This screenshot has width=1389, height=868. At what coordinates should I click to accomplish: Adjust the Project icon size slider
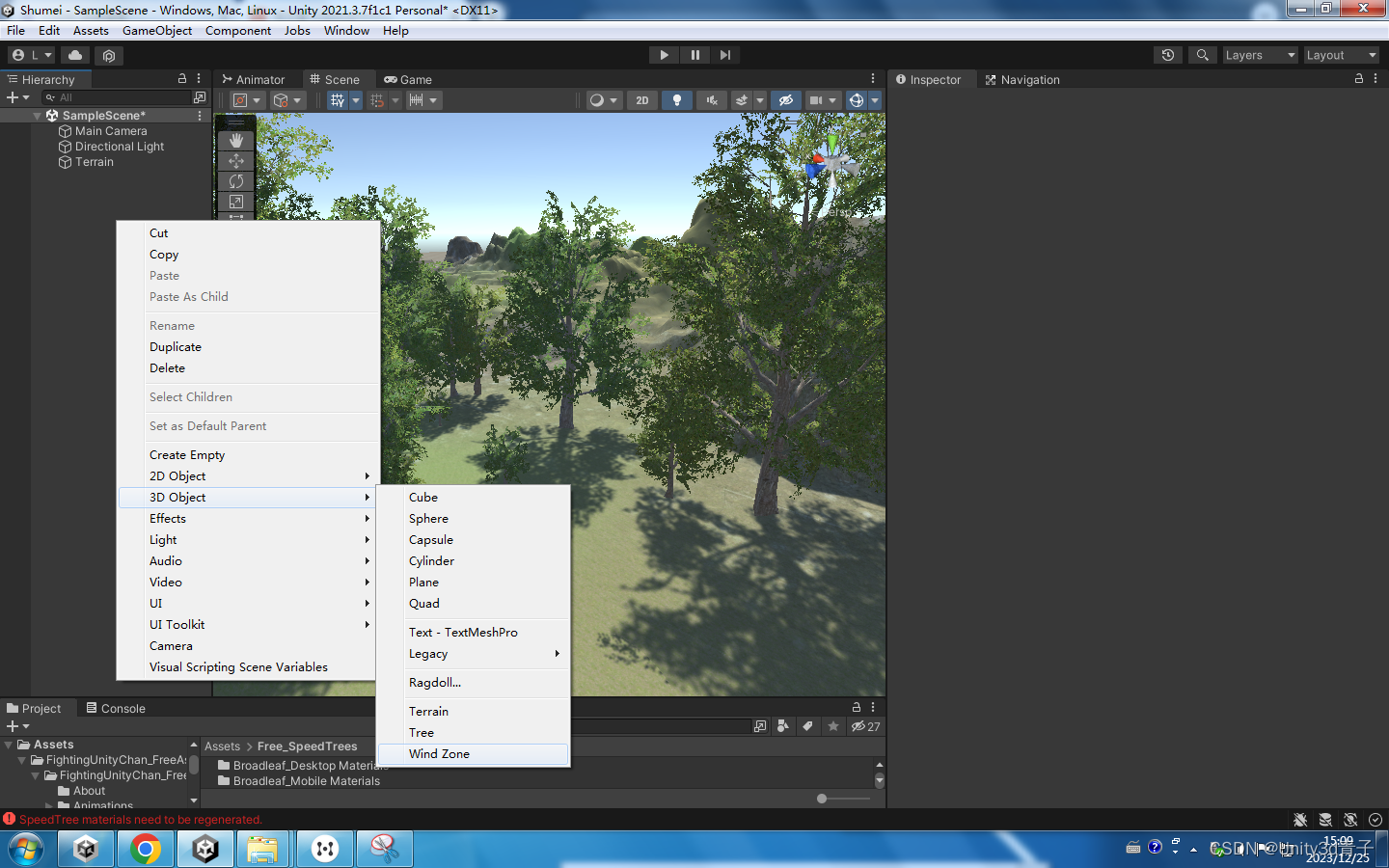point(842,799)
